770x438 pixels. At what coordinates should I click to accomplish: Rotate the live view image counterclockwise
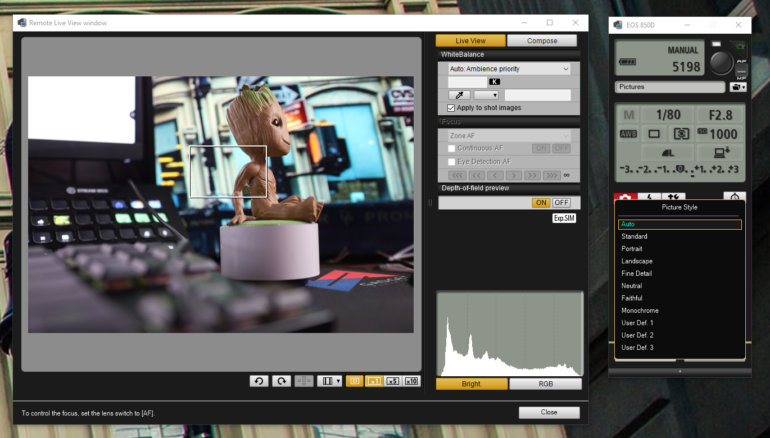pyautogui.click(x=259, y=381)
